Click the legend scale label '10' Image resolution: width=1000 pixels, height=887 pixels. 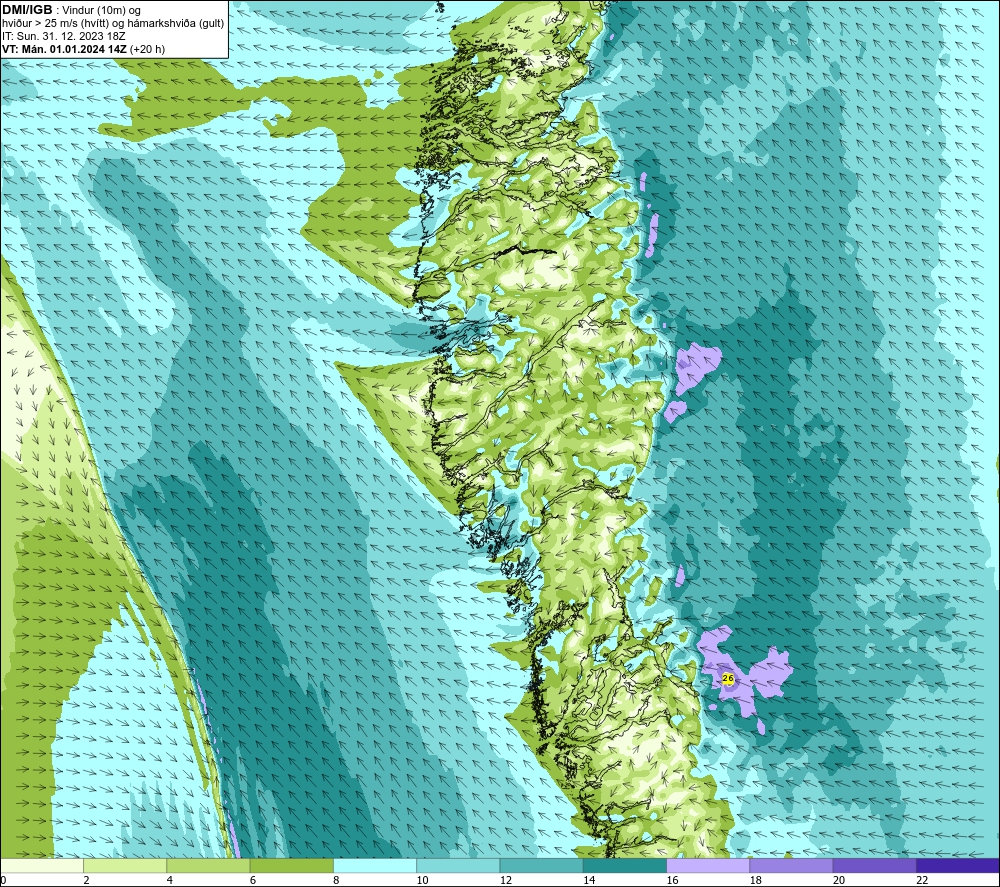423,880
